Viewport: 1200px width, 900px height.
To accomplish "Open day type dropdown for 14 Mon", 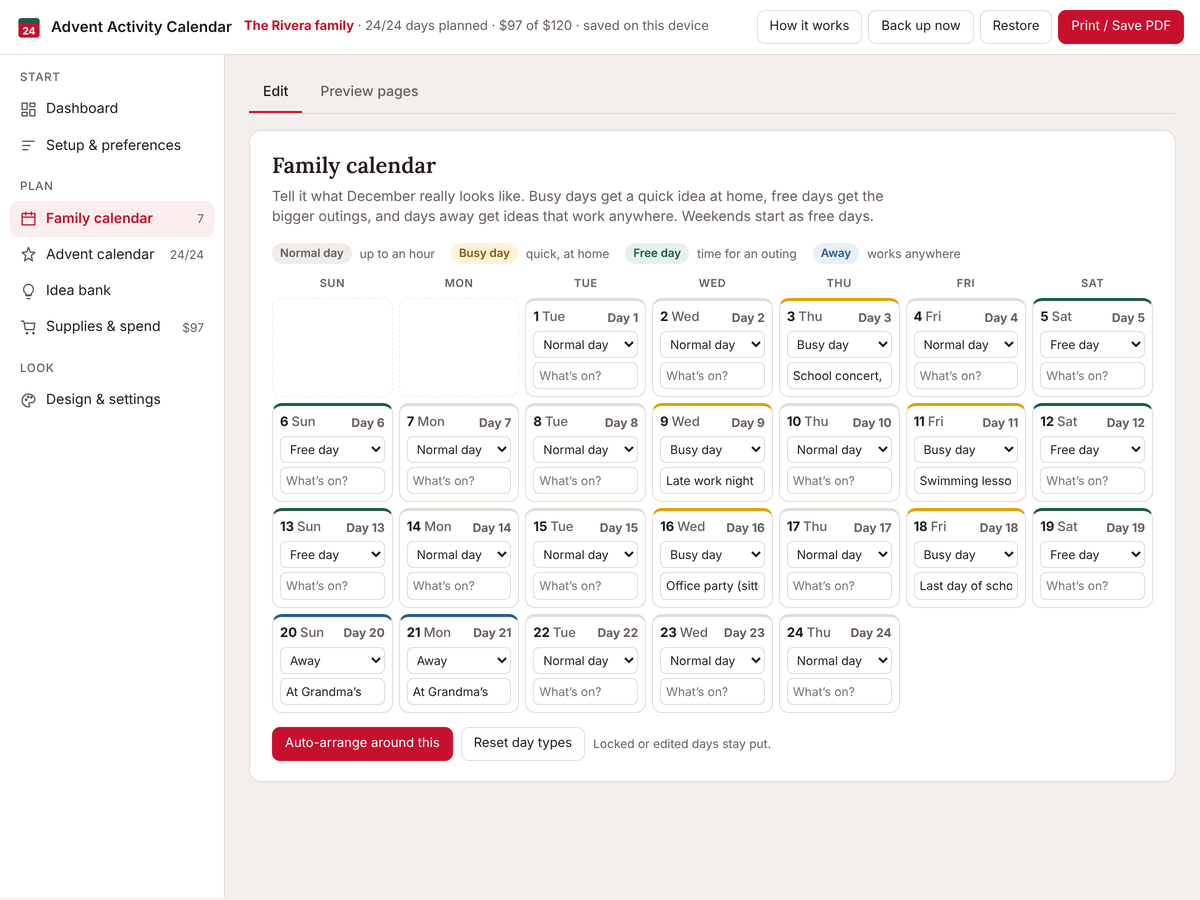I will click(459, 555).
